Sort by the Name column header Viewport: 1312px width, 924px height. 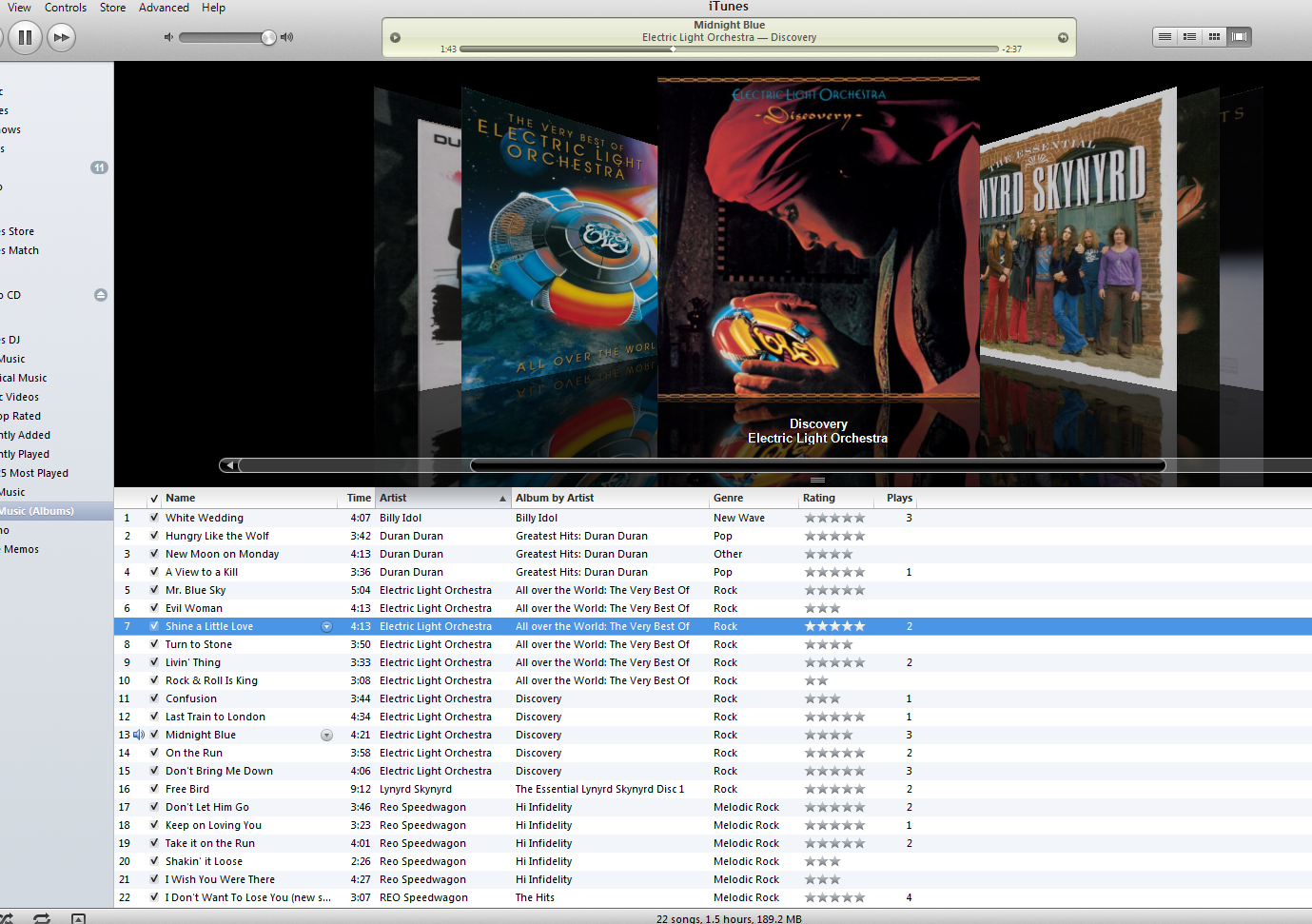pyautogui.click(x=248, y=498)
